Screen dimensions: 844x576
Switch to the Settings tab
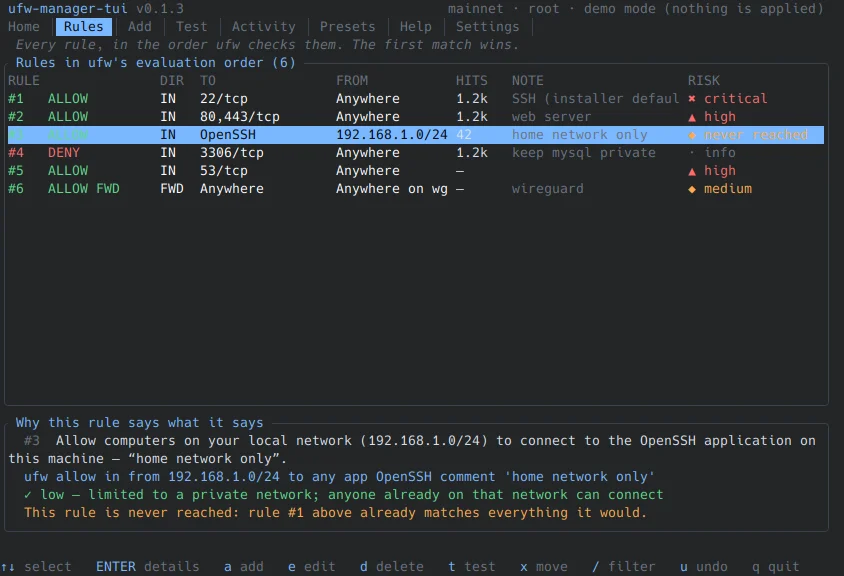pyautogui.click(x=488, y=26)
